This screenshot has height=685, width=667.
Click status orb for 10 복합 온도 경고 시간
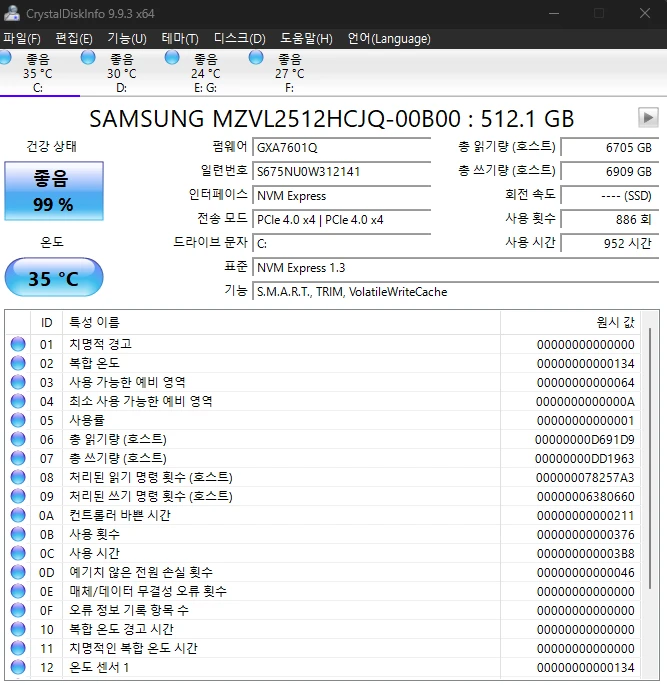(x=18, y=629)
